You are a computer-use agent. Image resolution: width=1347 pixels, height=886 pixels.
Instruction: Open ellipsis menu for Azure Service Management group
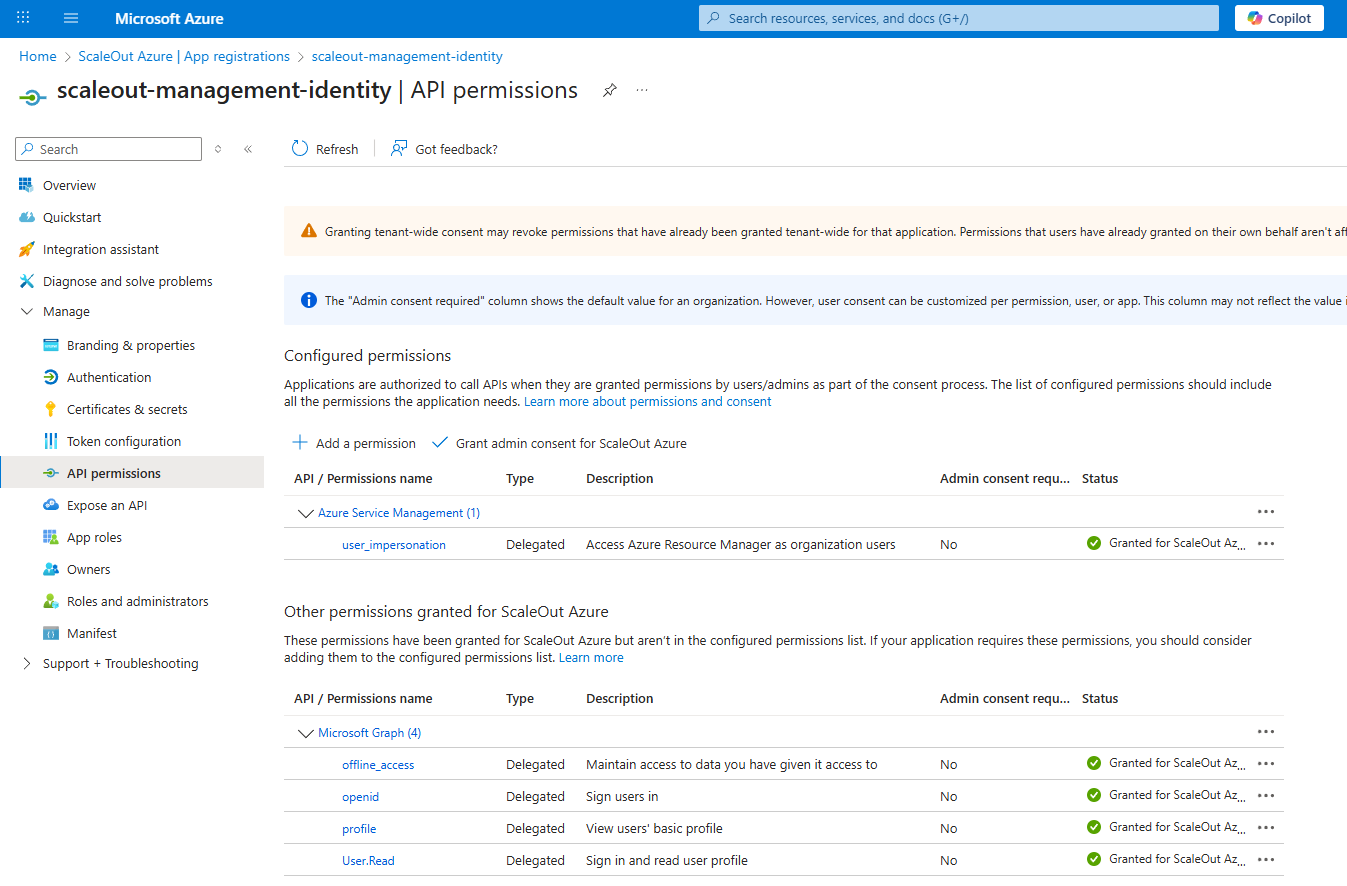pyautogui.click(x=1266, y=511)
